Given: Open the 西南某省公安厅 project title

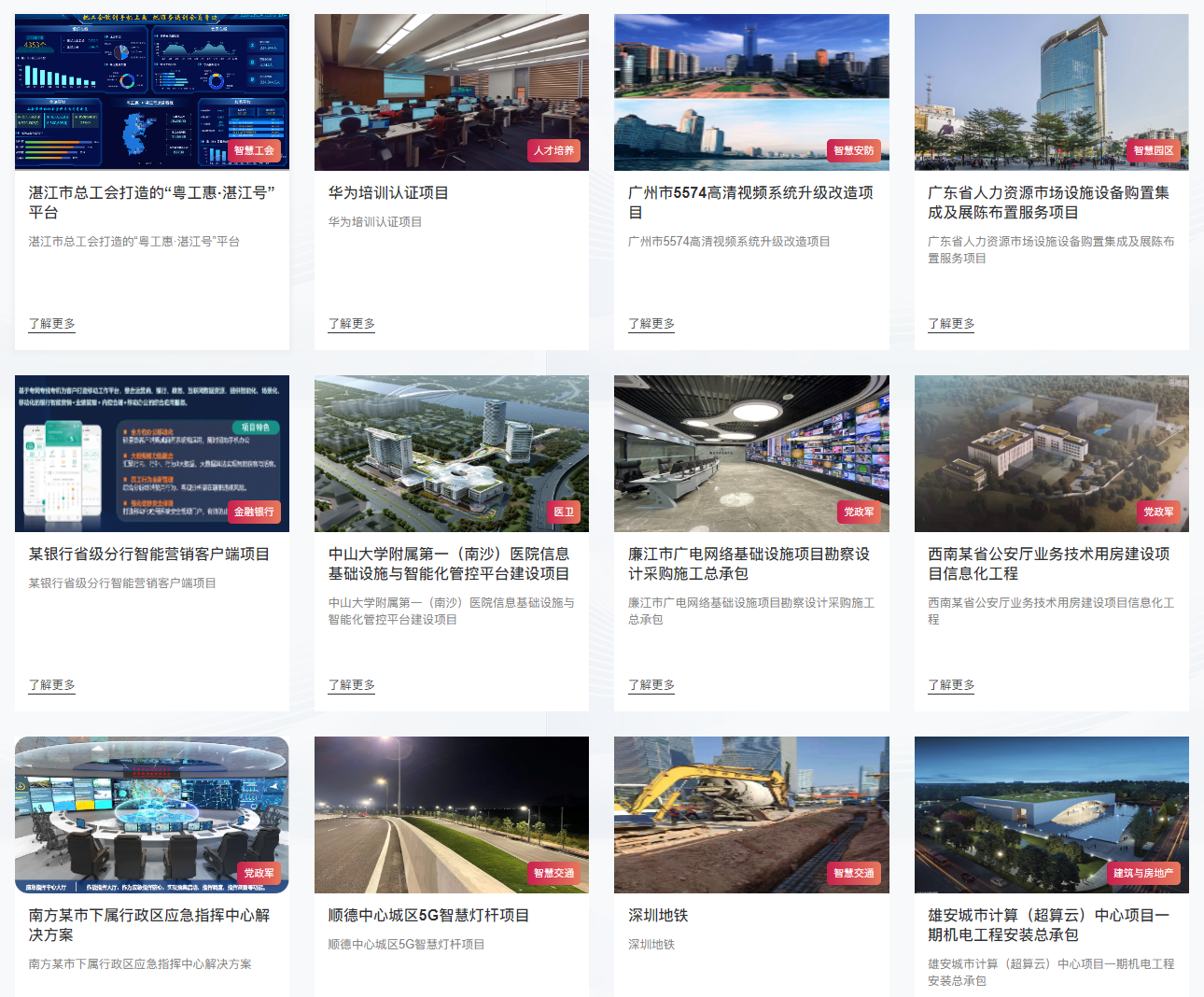Looking at the screenshot, I should tap(1048, 564).
